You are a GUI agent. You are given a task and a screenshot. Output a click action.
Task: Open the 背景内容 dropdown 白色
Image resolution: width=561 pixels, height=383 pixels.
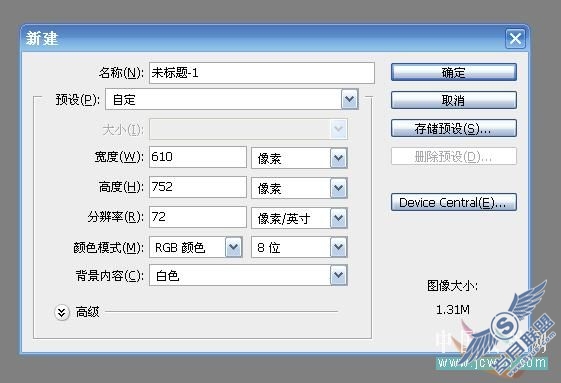click(248, 275)
